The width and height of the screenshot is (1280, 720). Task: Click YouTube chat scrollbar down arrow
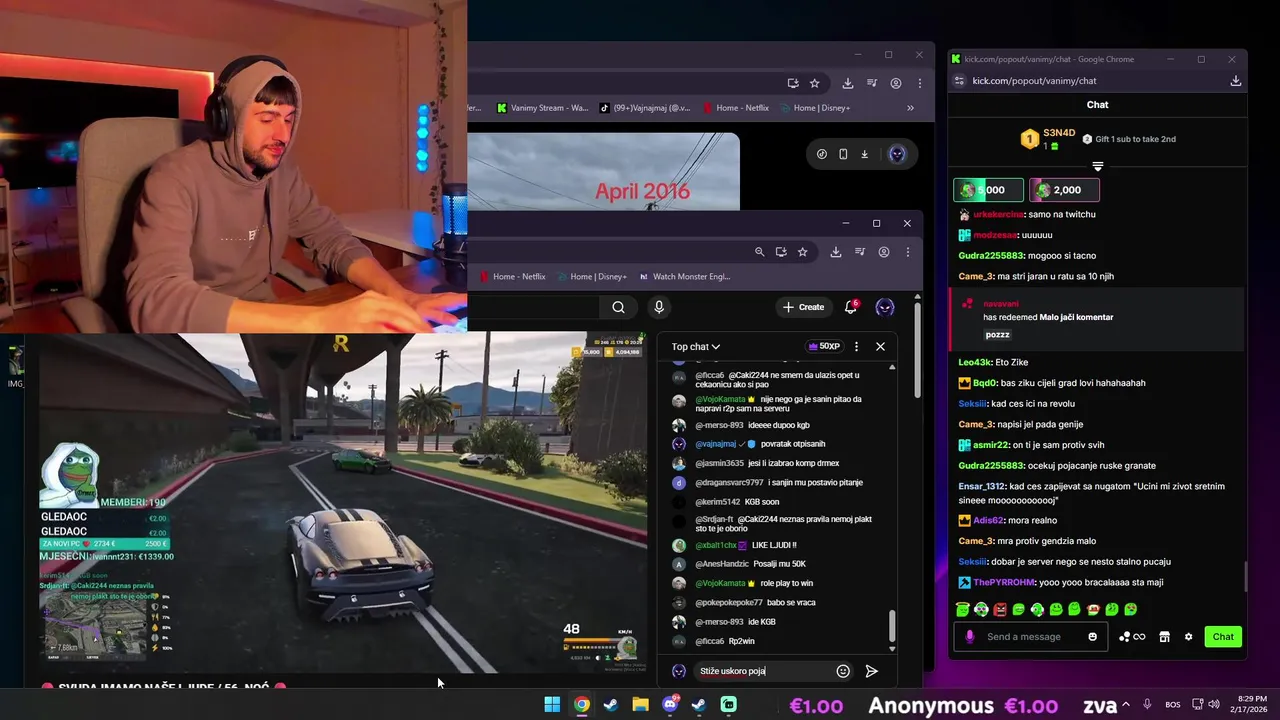click(892, 648)
